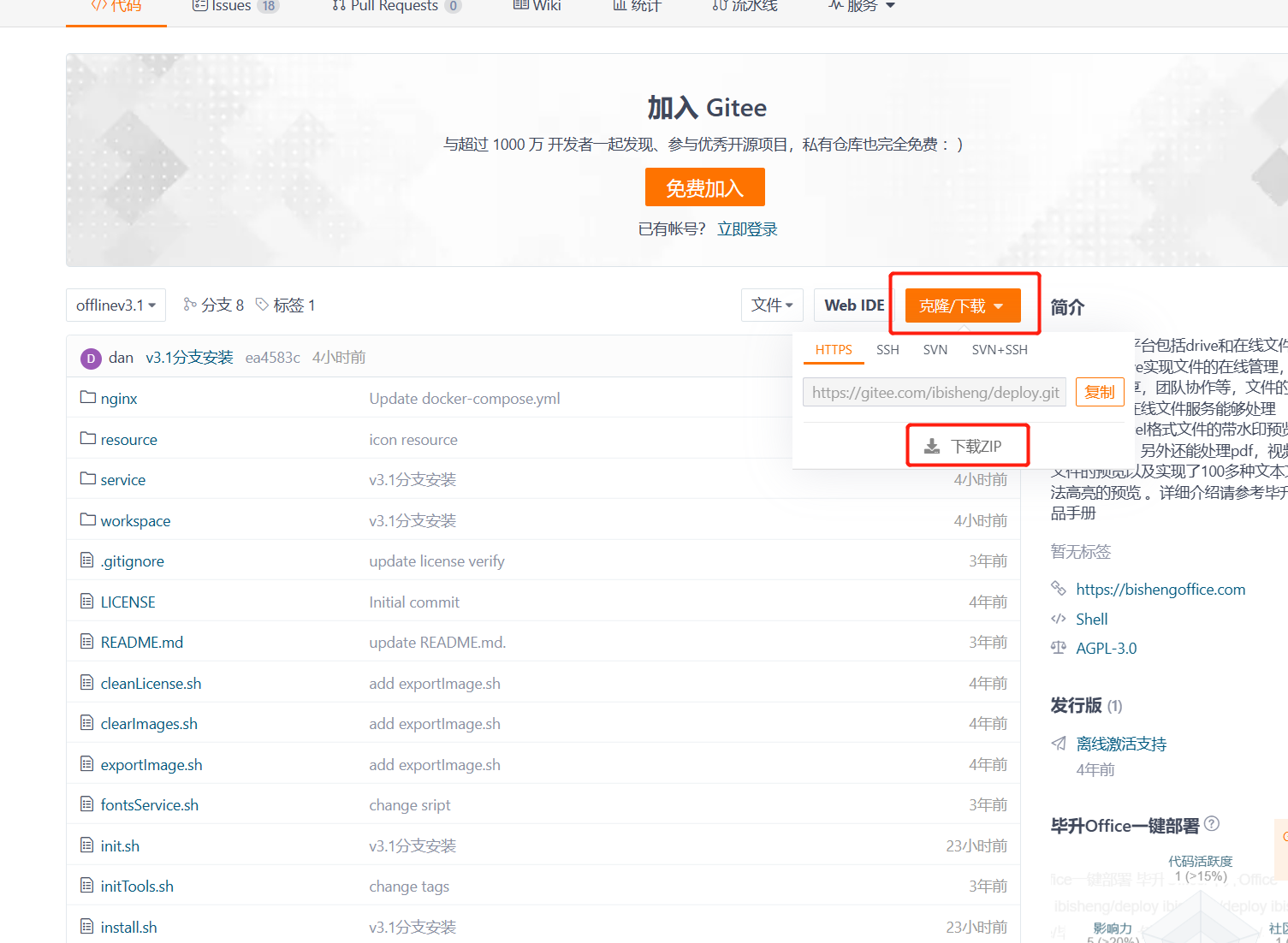The image size is (1288, 943).
Task: Click the clone URL input field
Action: coord(935,392)
